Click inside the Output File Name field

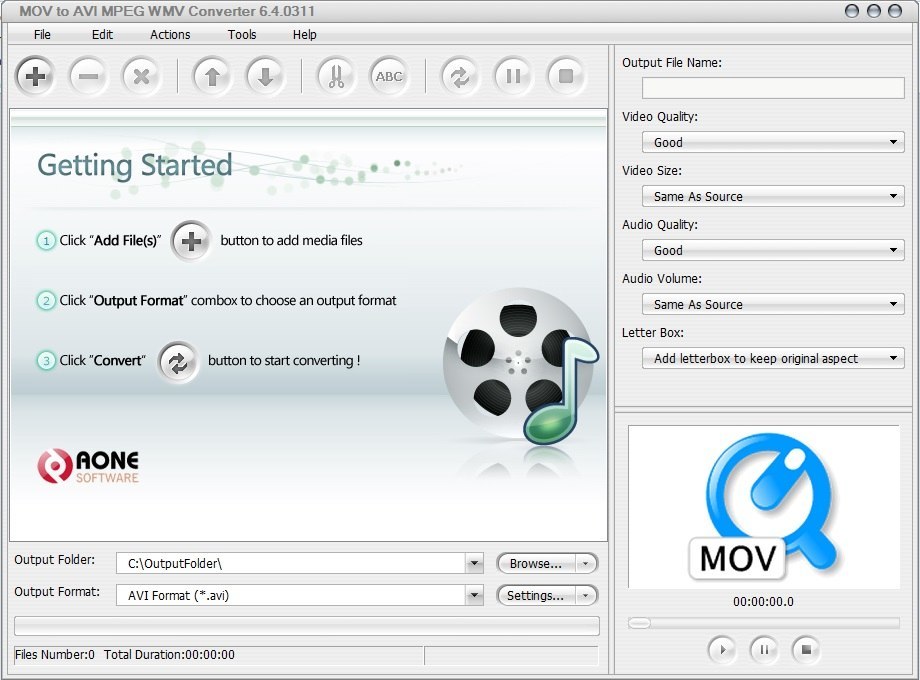771,87
